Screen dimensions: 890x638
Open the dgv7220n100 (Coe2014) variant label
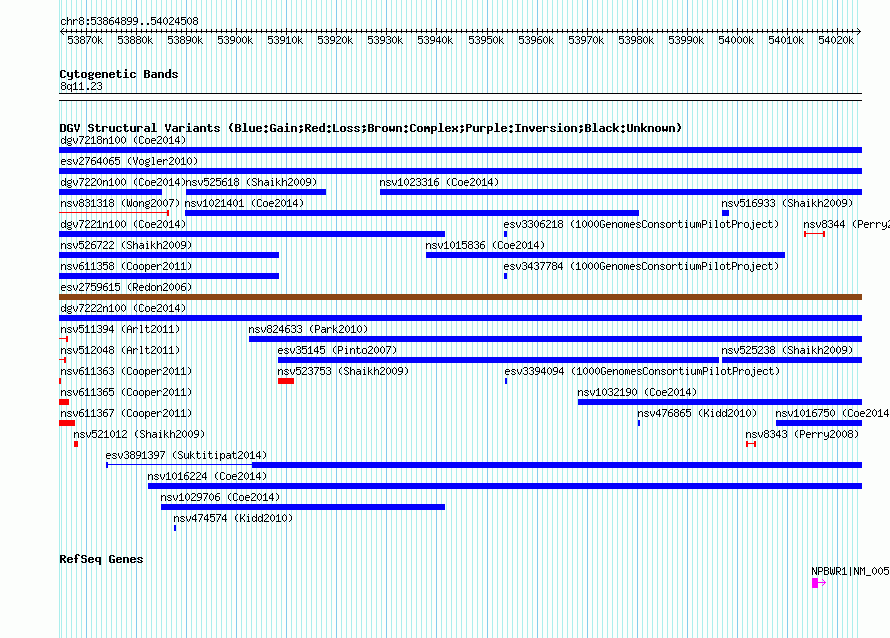(x=123, y=182)
